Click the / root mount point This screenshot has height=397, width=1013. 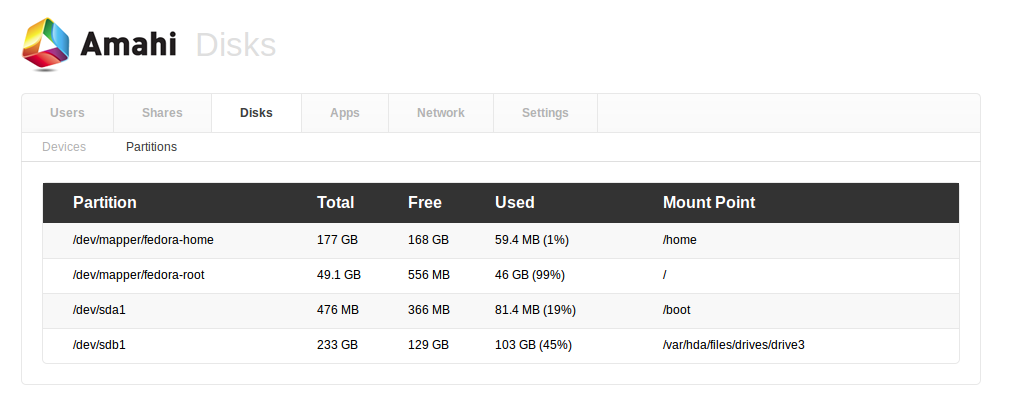(665, 275)
